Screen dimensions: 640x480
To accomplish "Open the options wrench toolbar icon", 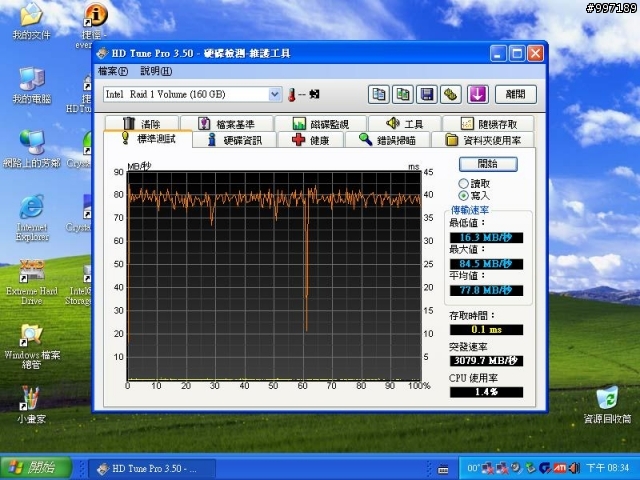I will coord(451,95).
